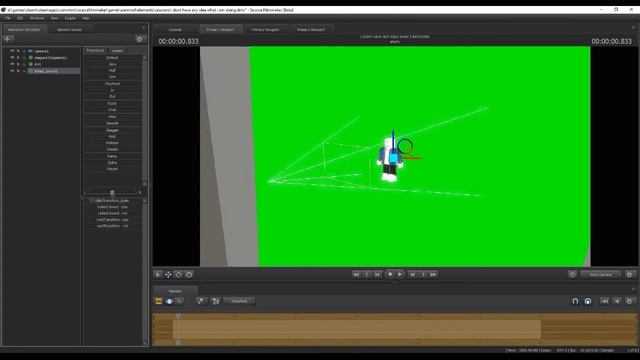Add animation set with plus button
640x360 pixels.
pyautogui.click(x=8, y=39)
